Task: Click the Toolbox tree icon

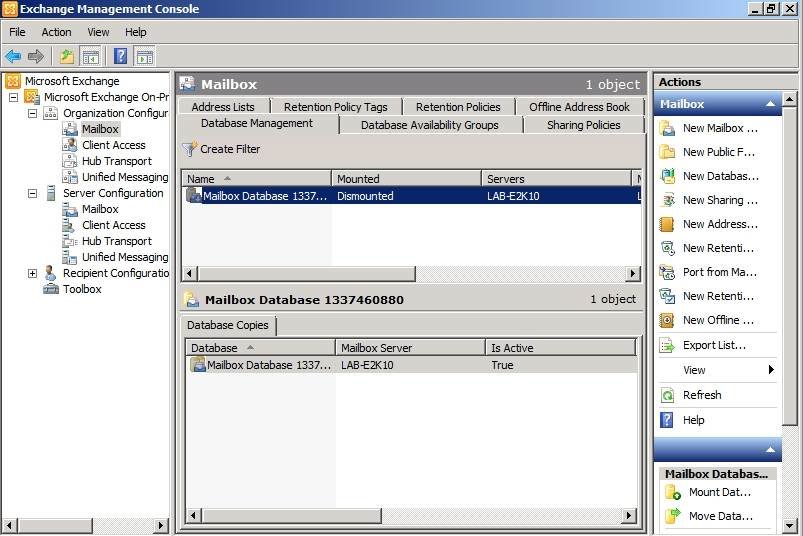Action: click(51, 289)
